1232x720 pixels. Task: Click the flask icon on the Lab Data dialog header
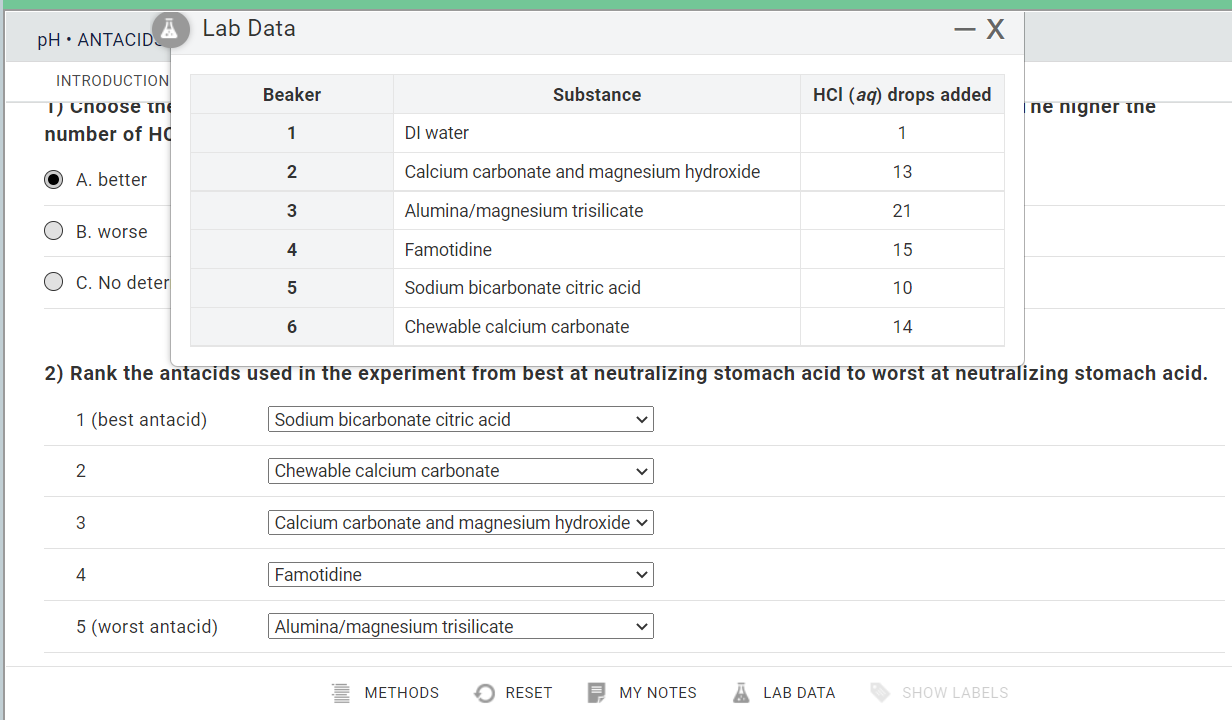170,30
